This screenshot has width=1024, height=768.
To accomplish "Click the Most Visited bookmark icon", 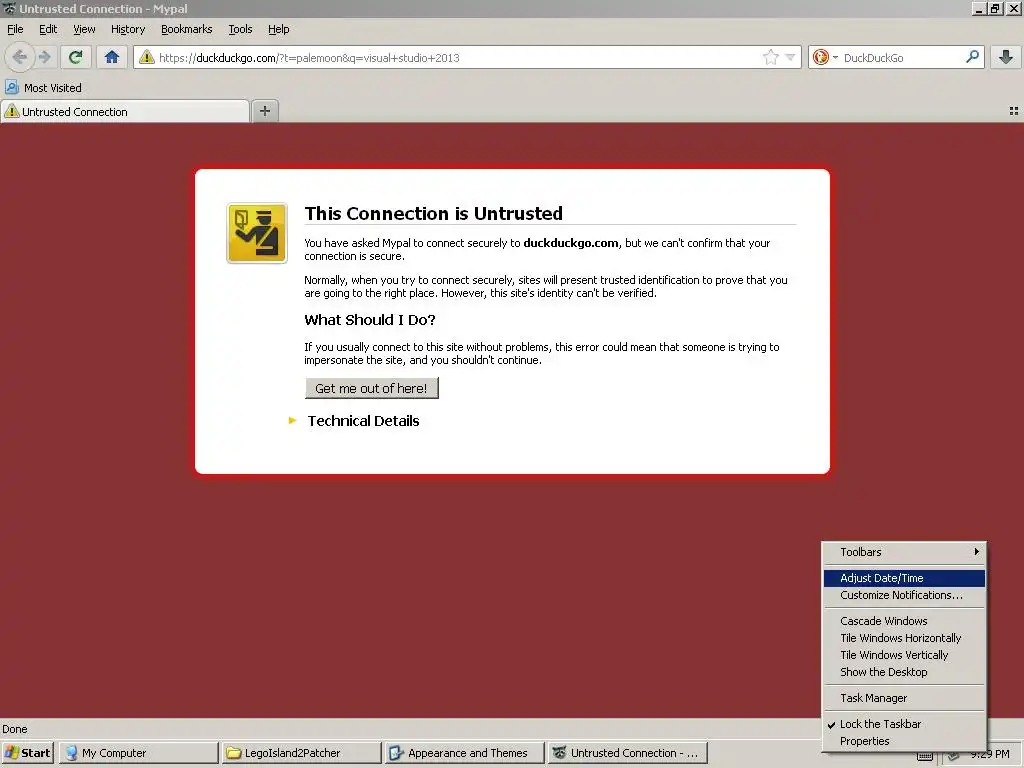I will click(x=12, y=88).
